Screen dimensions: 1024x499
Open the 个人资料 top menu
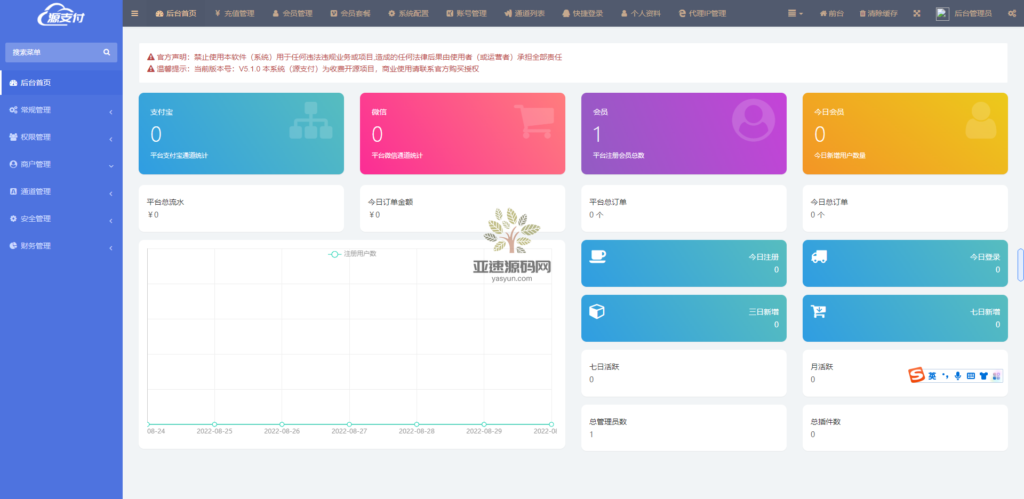click(641, 13)
